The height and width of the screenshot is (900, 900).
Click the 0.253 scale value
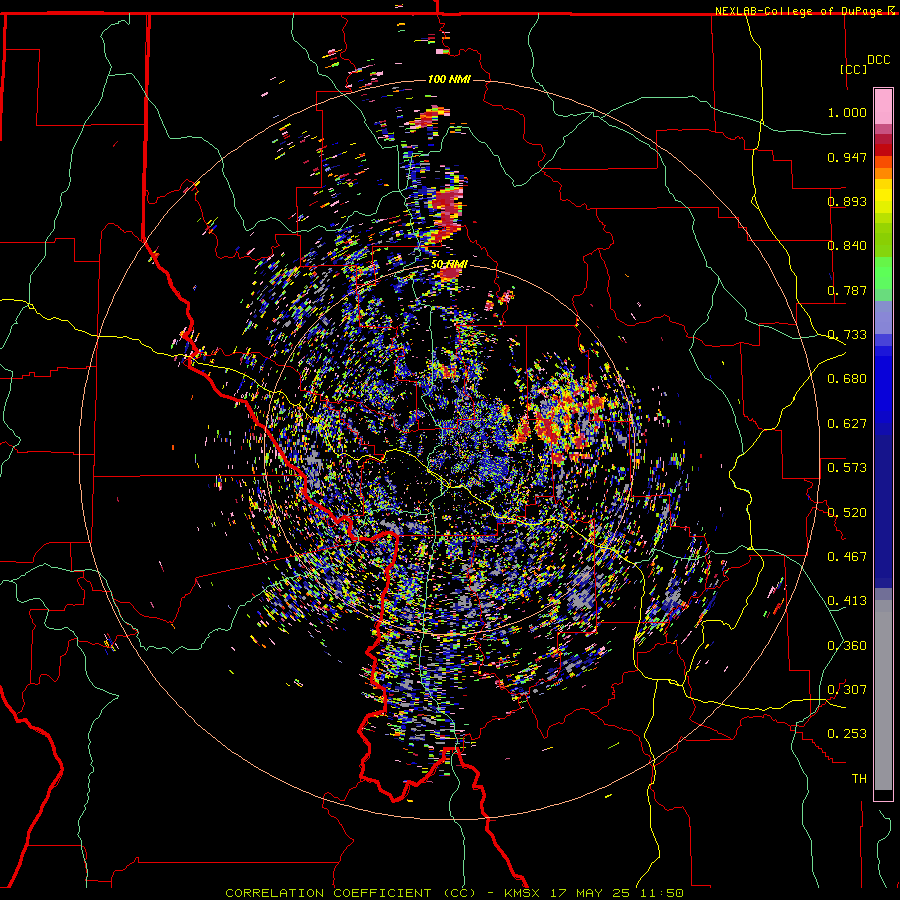click(x=847, y=734)
